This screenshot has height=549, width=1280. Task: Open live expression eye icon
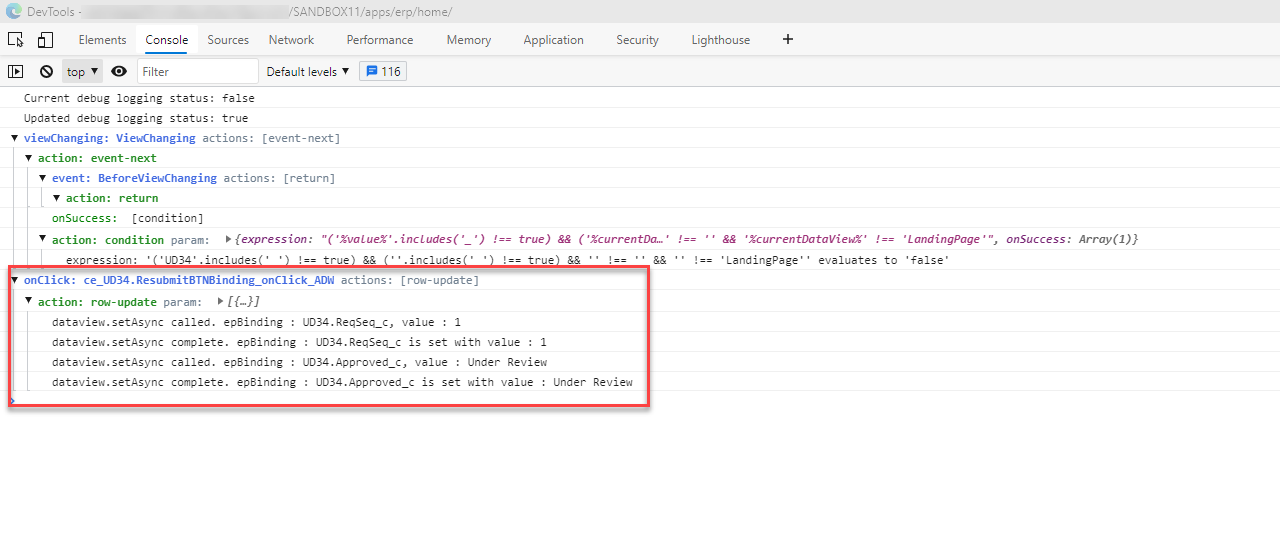[x=119, y=71]
